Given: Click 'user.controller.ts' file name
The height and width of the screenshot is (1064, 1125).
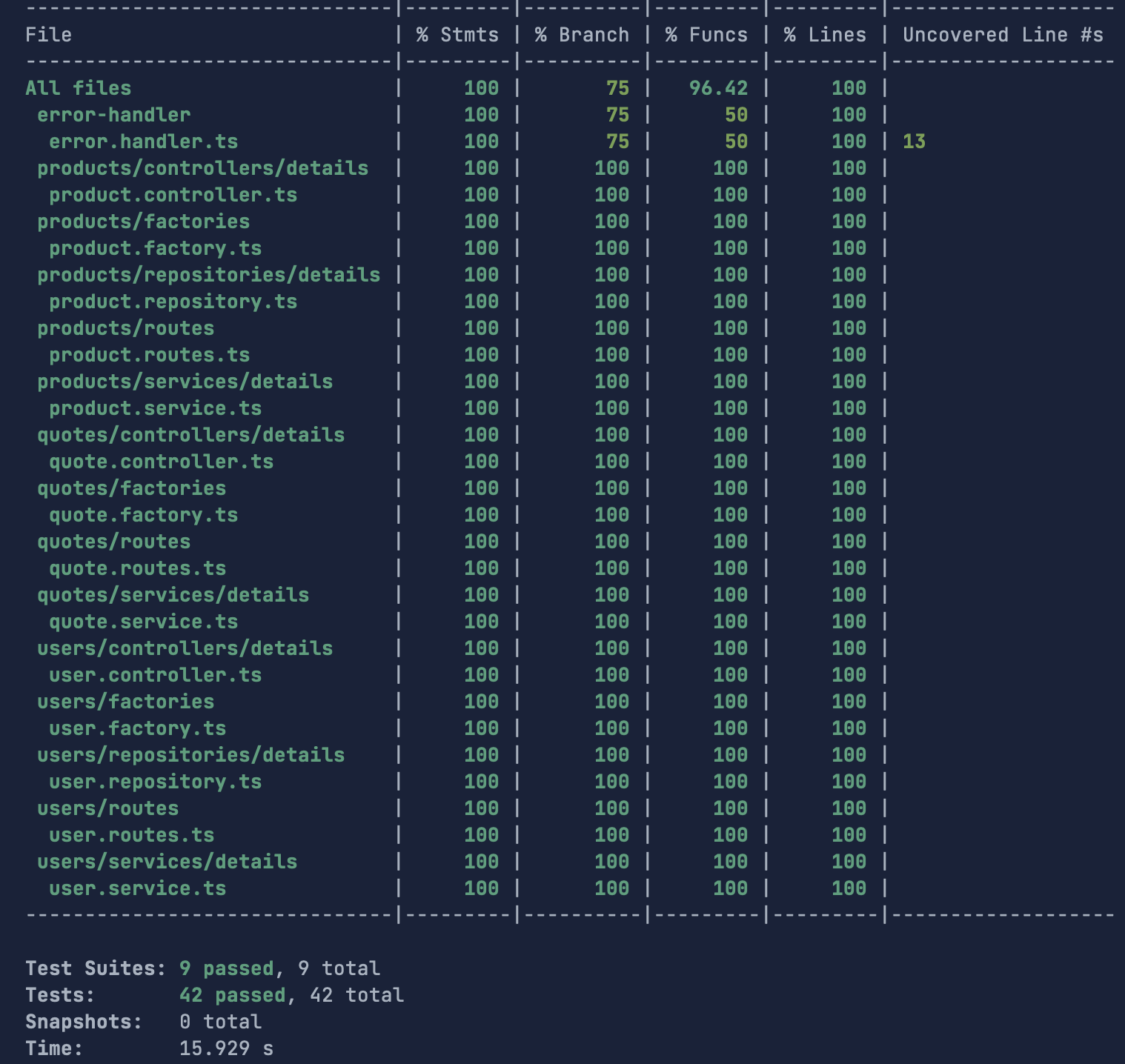Looking at the screenshot, I should pyautogui.click(x=155, y=675).
